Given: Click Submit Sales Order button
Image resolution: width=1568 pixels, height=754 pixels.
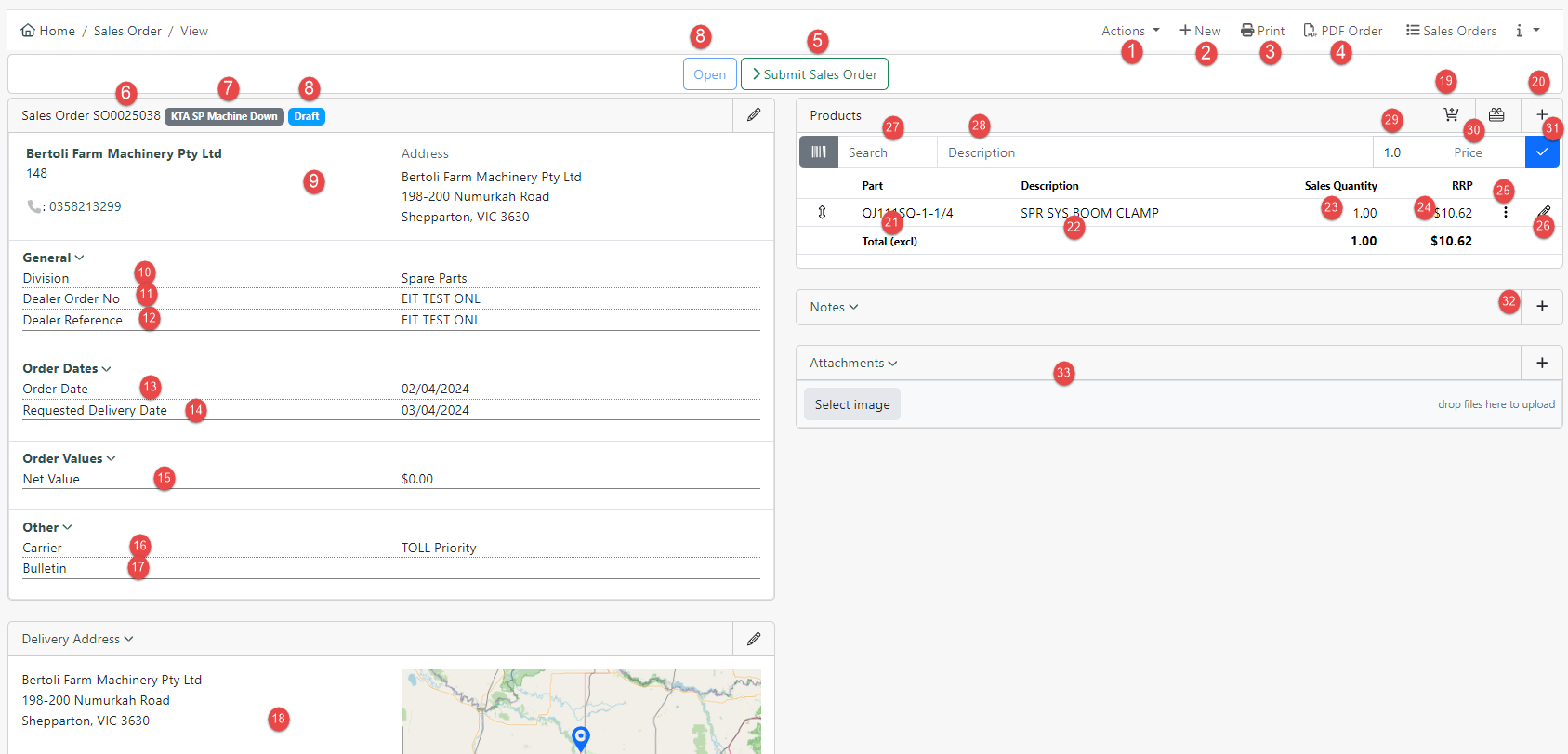Looking at the screenshot, I should (814, 74).
